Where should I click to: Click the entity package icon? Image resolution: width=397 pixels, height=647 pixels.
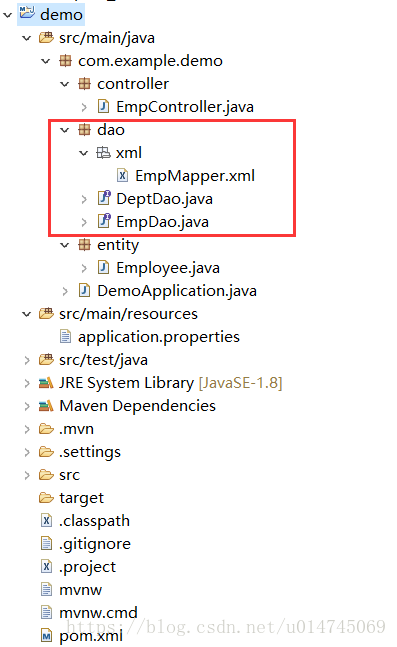(84, 245)
